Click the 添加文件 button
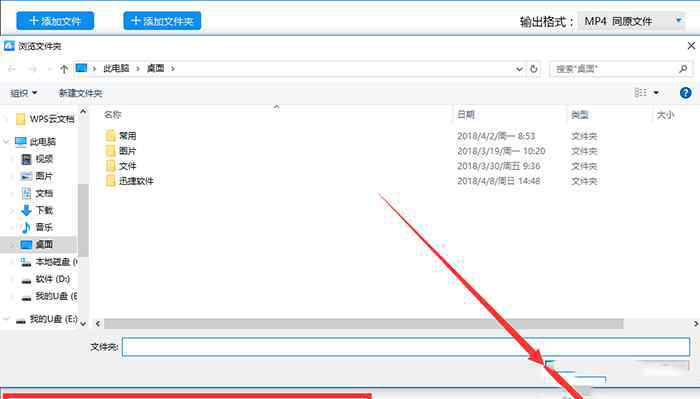Screen dimensions: 700x399 coord(55,21)
